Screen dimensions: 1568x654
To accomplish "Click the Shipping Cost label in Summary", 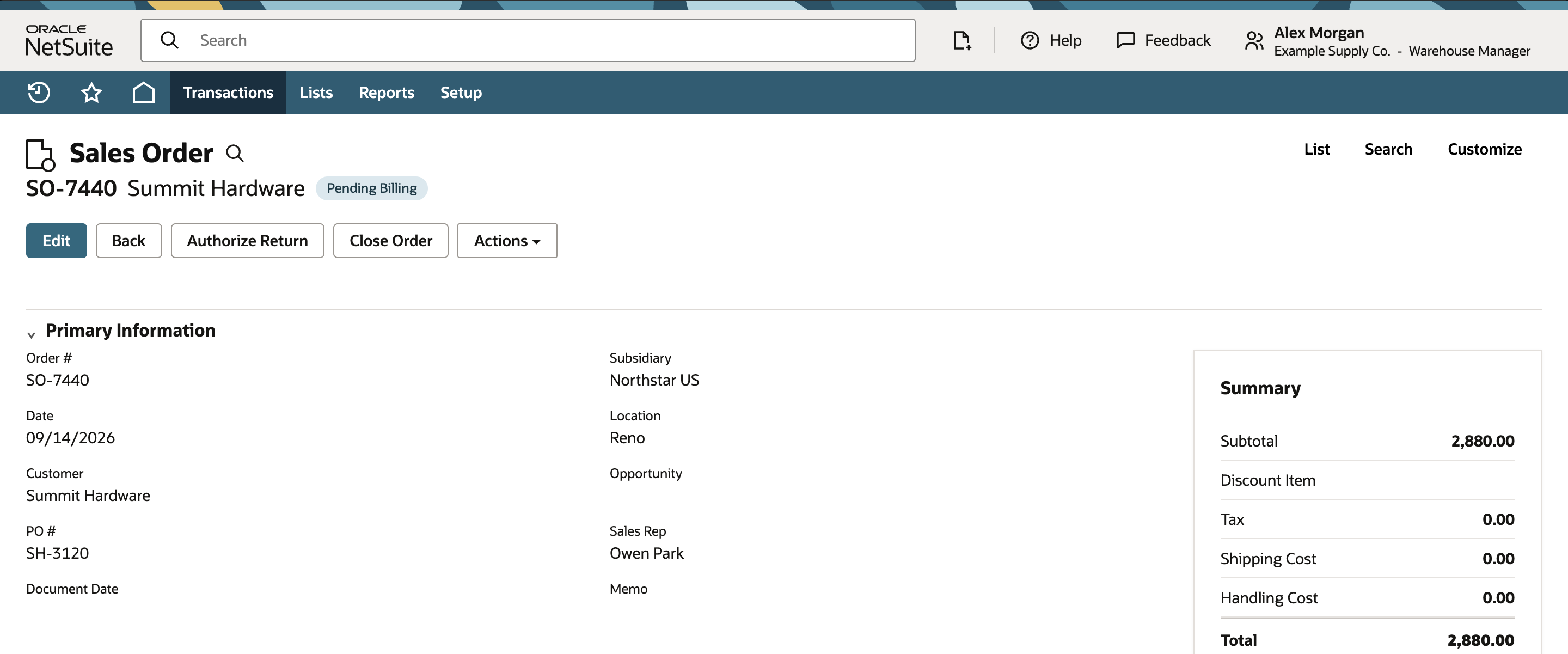I will [x=1268, y=559].
